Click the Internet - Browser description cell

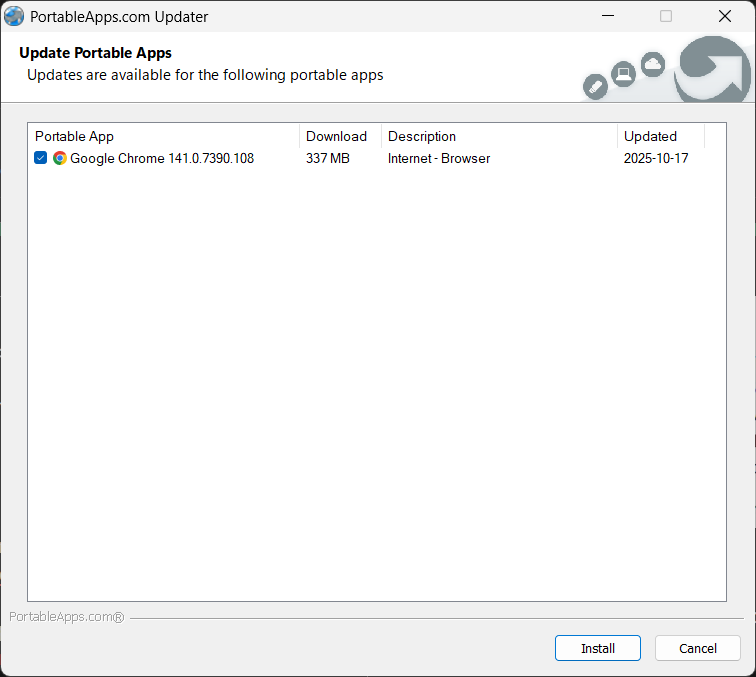[439, 158]
